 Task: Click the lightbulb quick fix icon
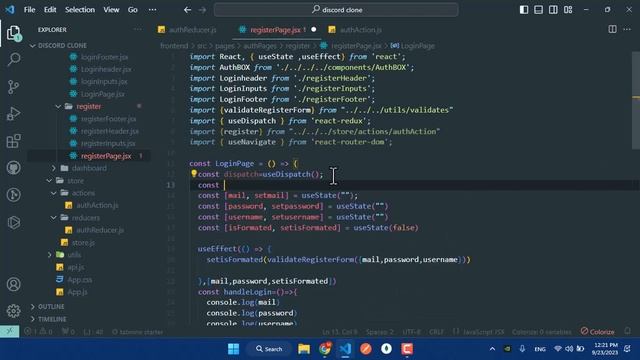(194, 173)
